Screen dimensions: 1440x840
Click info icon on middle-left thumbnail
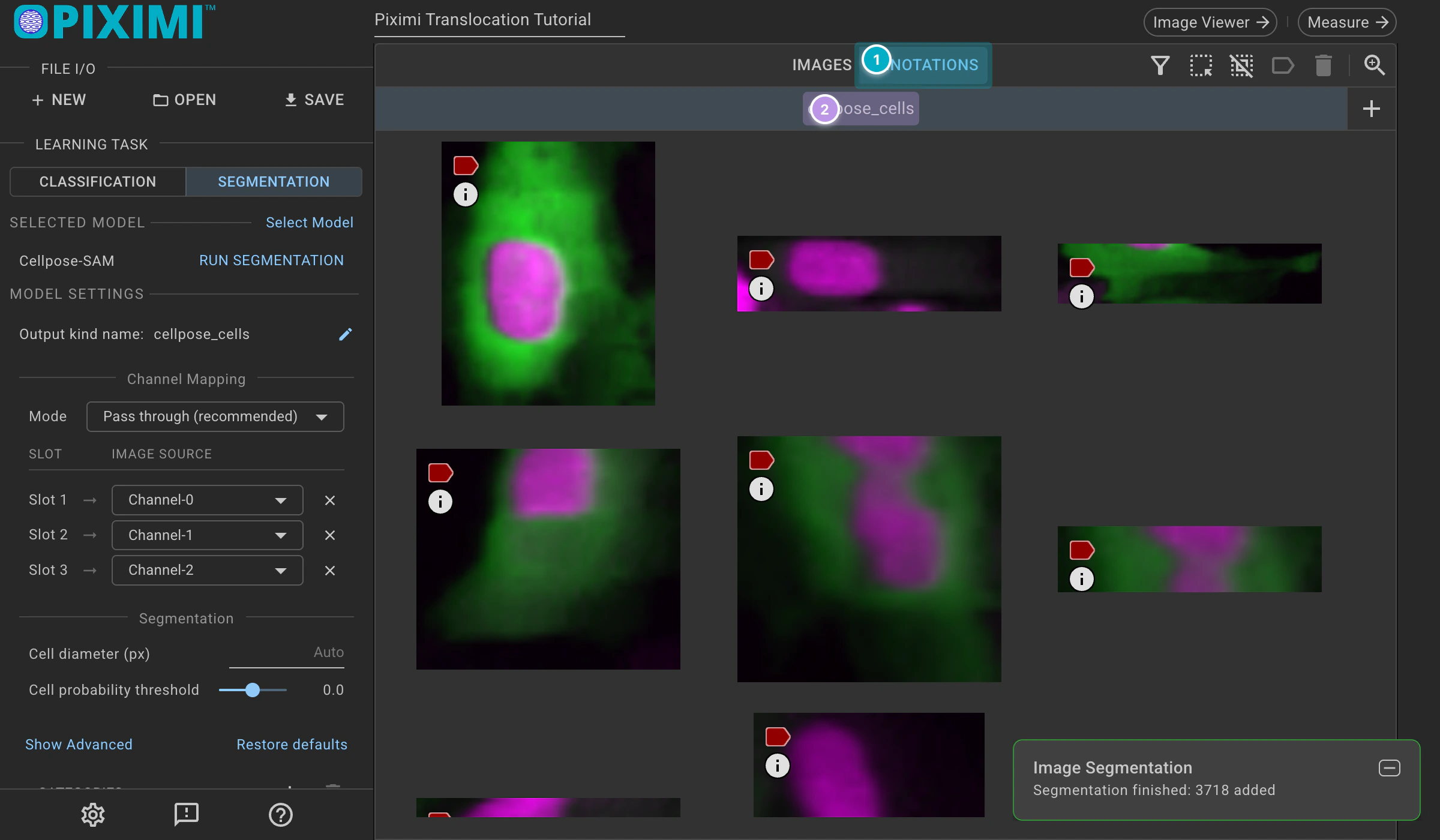point(440,502)
